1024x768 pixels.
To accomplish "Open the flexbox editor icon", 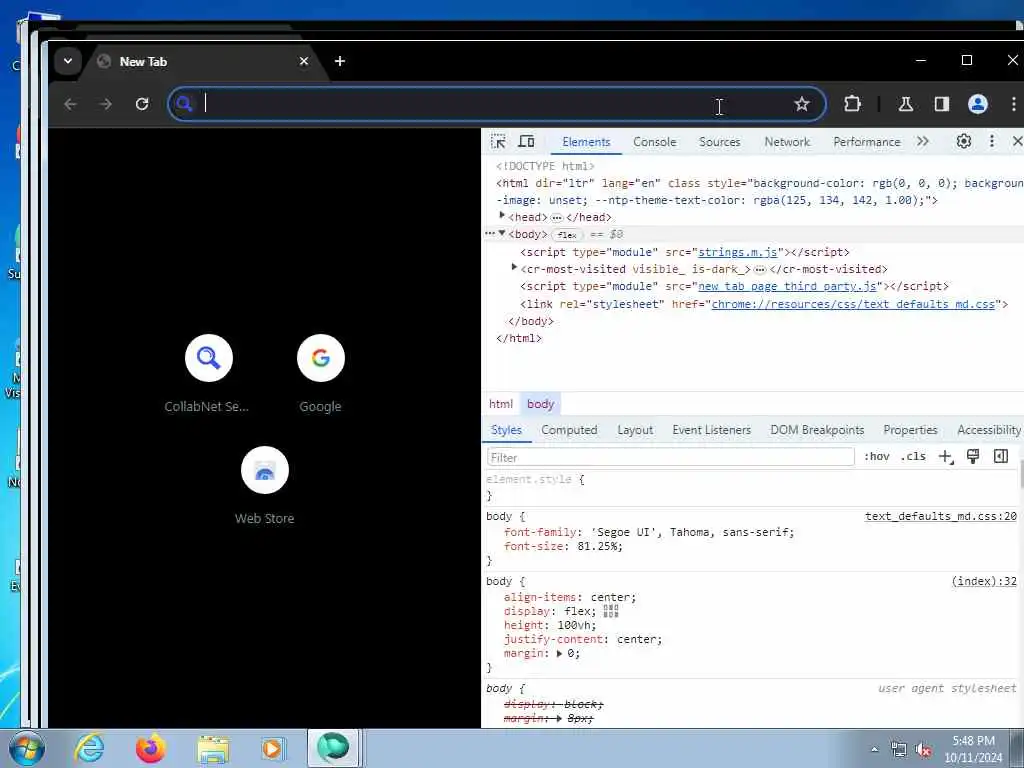I will pyautogui.click(x=610, y=611).
